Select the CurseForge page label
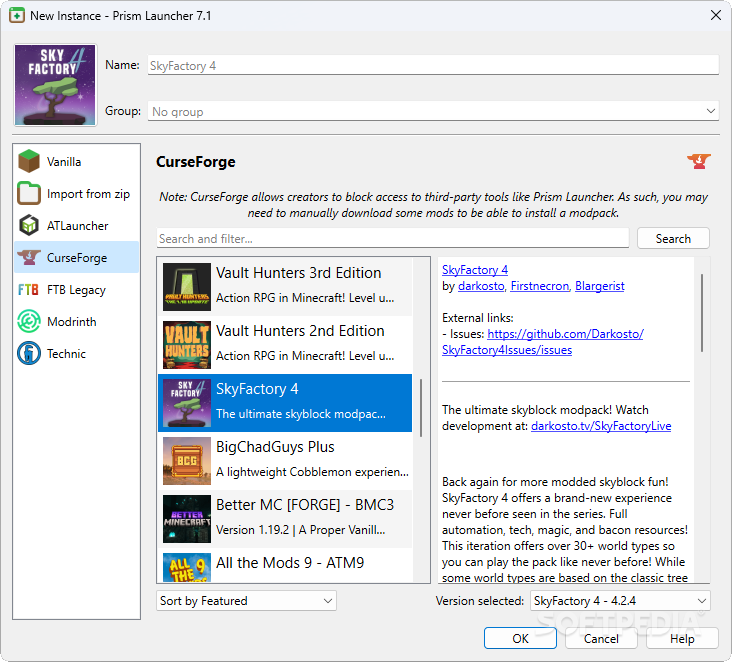Image resolution: width=732 pixels, height=662 pixels. click(x=77, y=257)
